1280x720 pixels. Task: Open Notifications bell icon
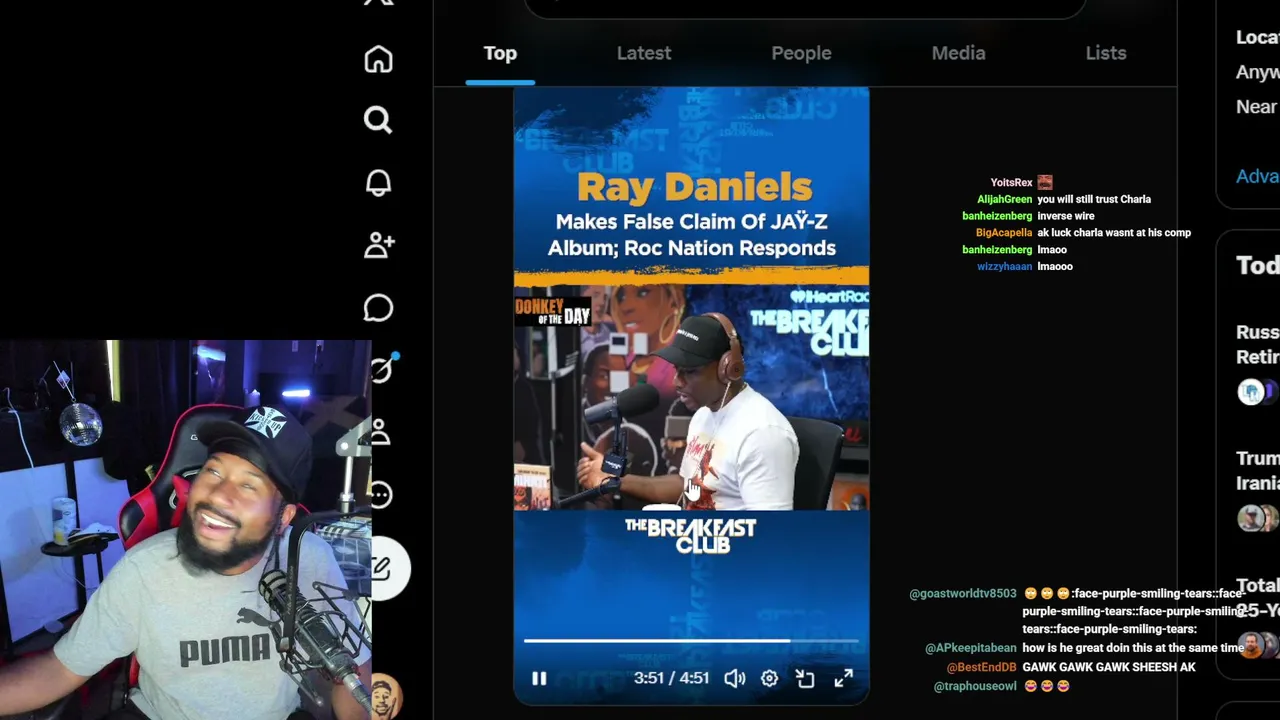[378, 183]
